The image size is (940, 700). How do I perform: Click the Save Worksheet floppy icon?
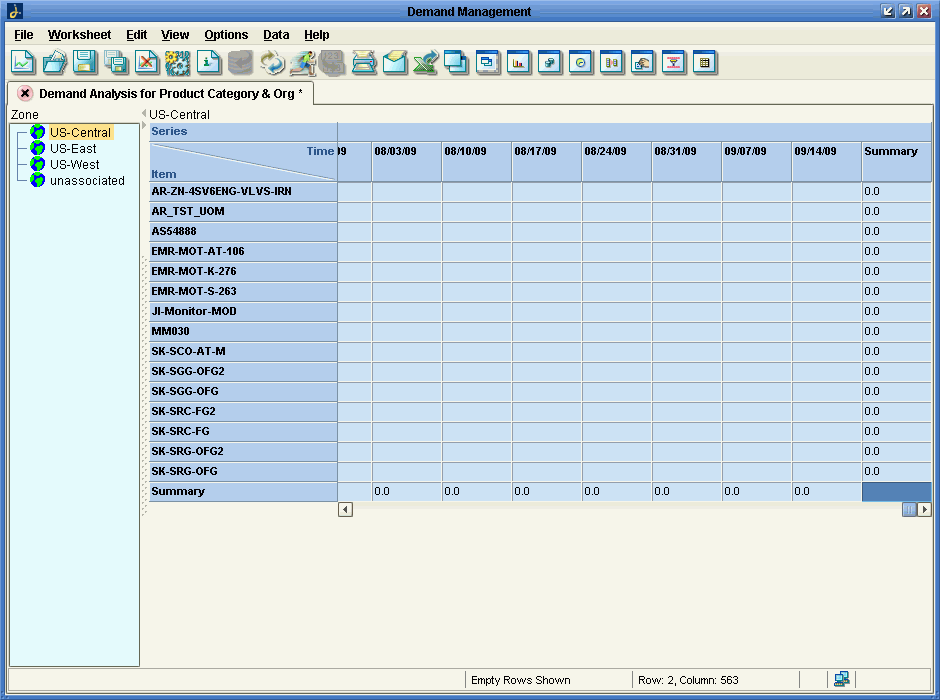click(85, 62)
